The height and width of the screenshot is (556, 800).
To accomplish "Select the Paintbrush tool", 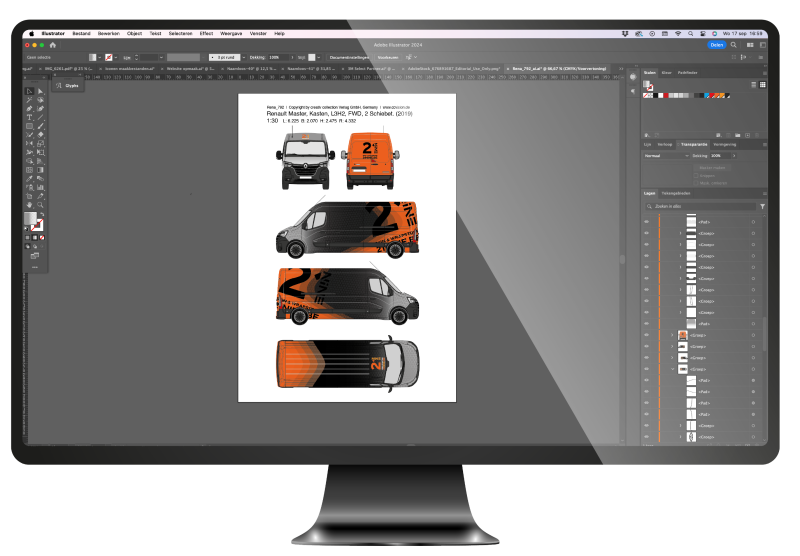I will pos(40,126).
